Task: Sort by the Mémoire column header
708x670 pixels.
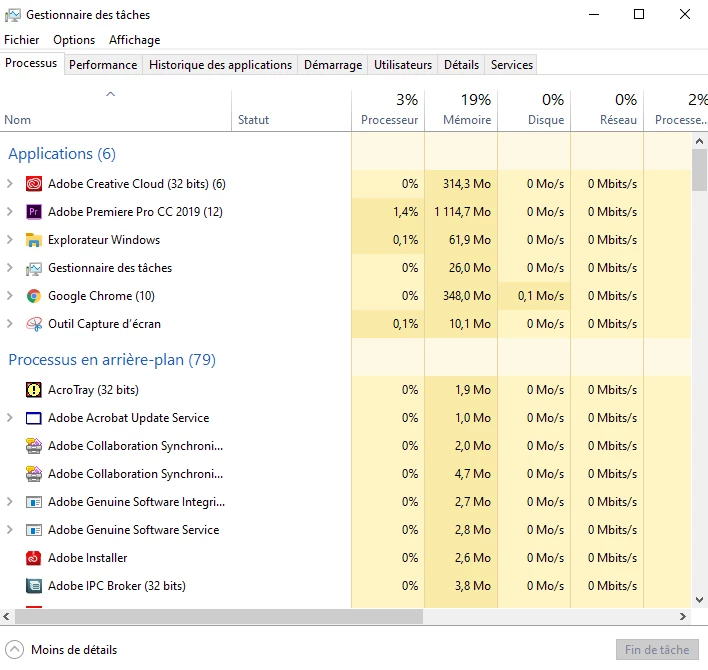Action: coord(461,111)
